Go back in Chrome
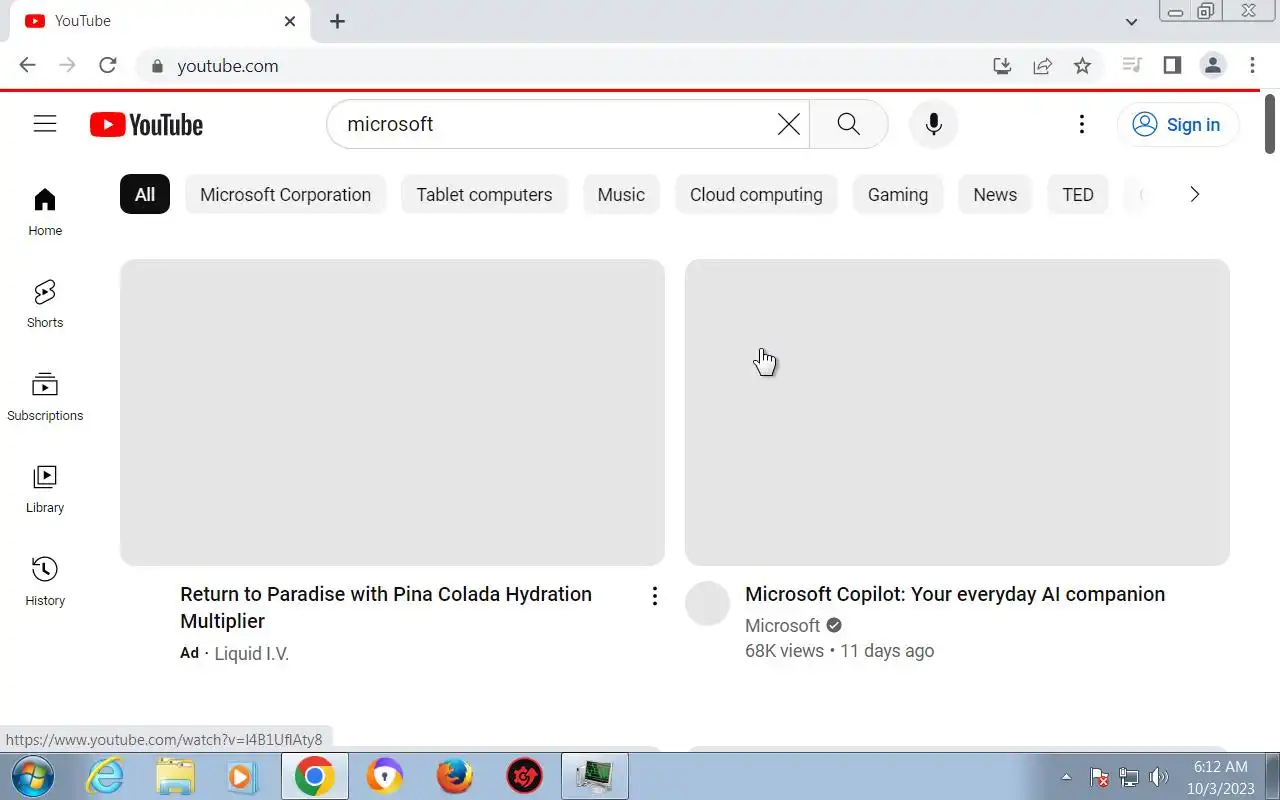1280x800 pixels. (x=27, y=66)
